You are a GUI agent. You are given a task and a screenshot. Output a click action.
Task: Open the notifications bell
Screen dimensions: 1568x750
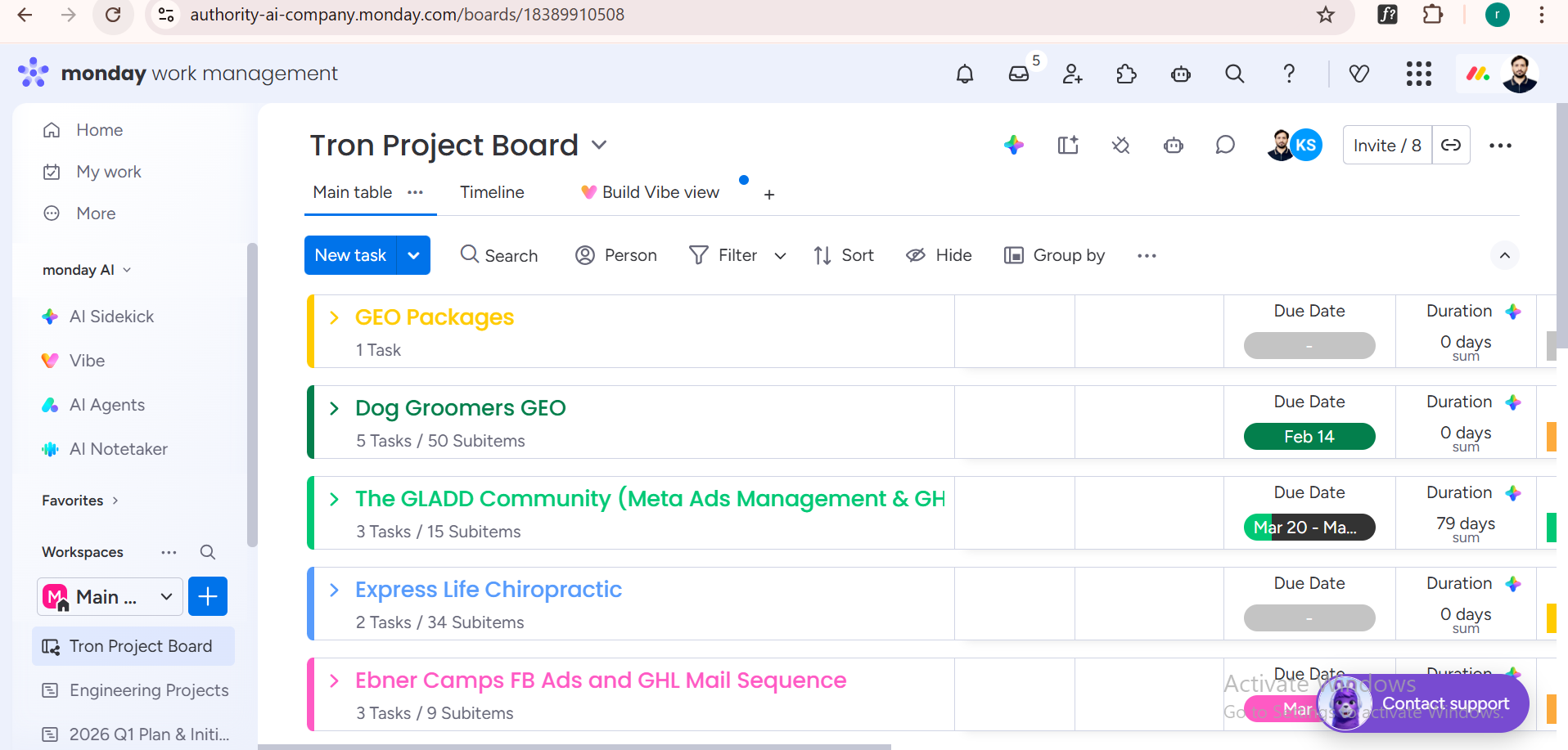[x=965, y=74]
